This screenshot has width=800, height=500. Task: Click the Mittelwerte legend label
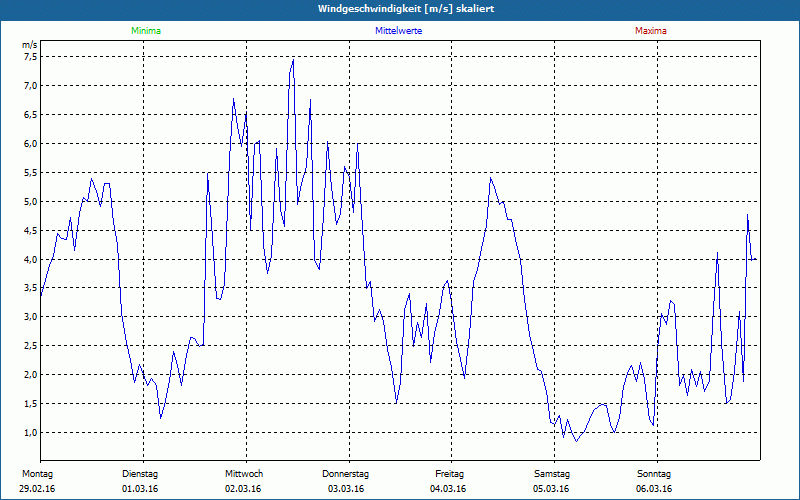[x=398, y=31]
